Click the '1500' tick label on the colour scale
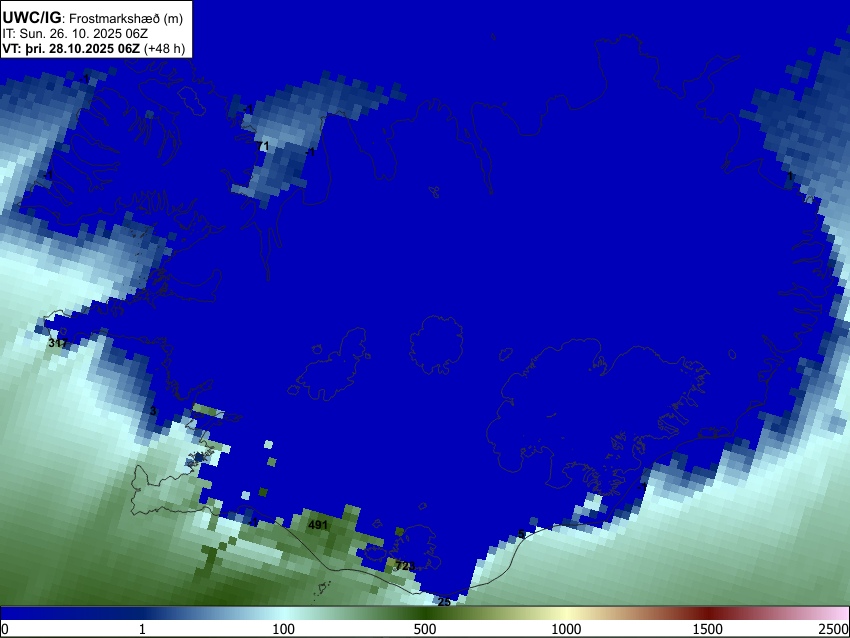Image resolution: width=850 pixels, height=638 pixels. click(x=707, y=629)
